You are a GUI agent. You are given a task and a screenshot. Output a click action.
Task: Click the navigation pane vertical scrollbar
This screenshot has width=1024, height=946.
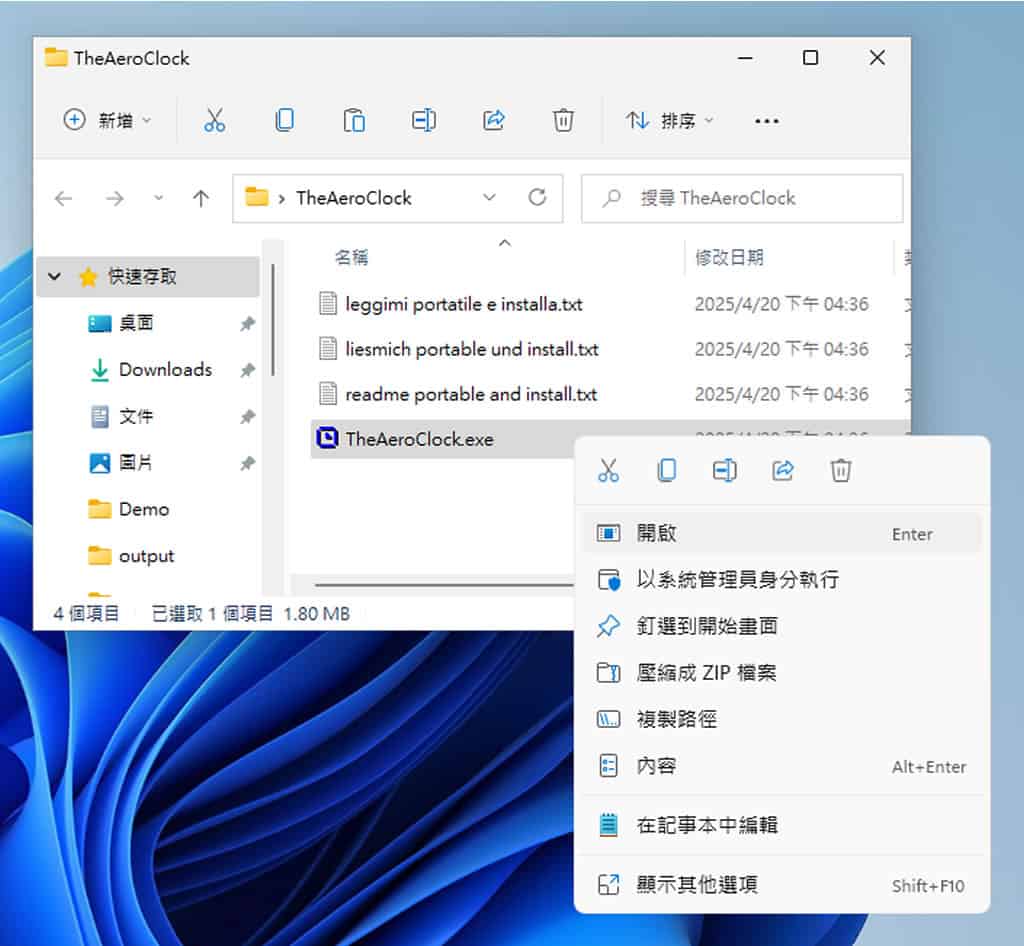pos(273,320)
